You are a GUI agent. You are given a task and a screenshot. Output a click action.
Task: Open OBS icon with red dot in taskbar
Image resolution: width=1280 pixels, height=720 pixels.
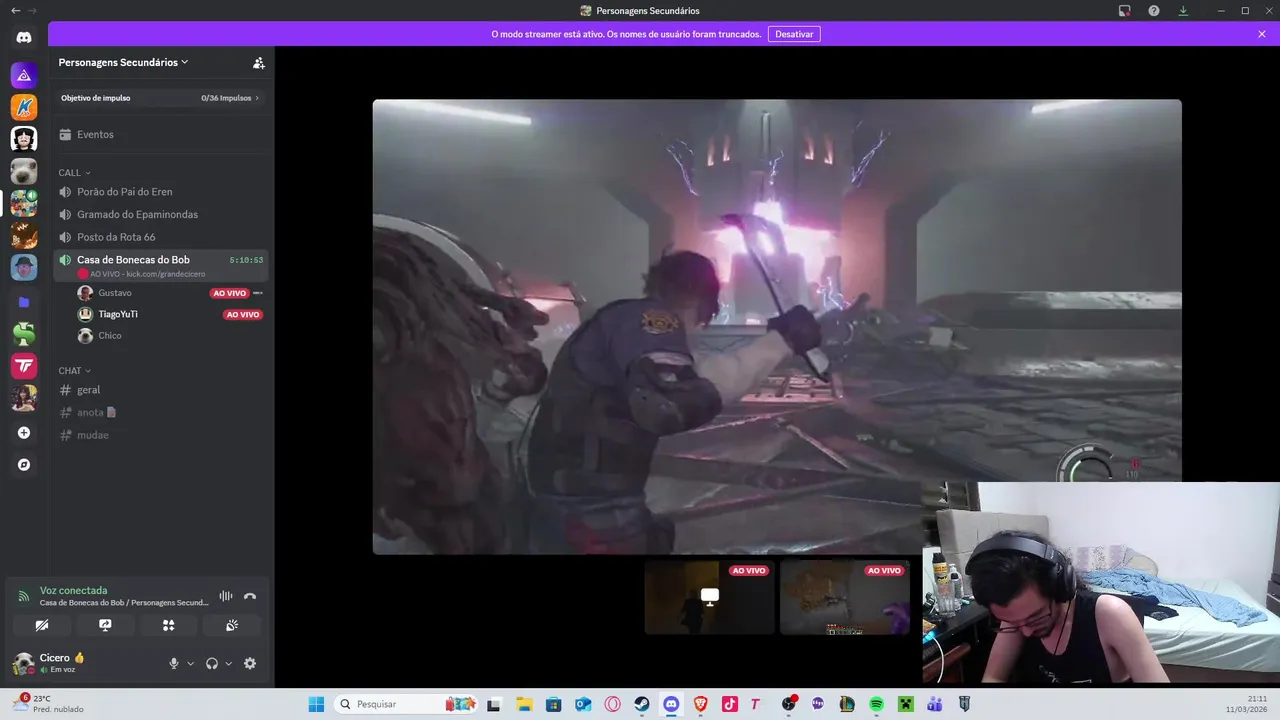point(789,704)
